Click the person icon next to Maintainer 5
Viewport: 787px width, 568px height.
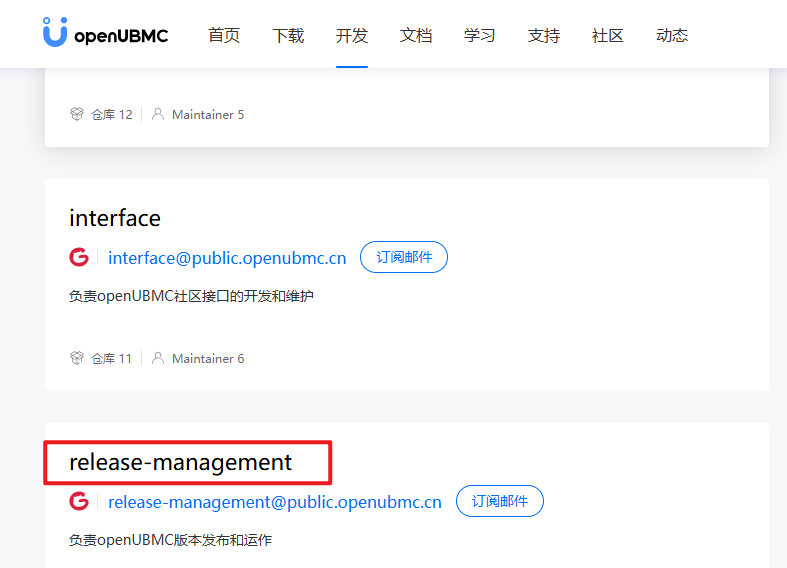coord(158,115)
